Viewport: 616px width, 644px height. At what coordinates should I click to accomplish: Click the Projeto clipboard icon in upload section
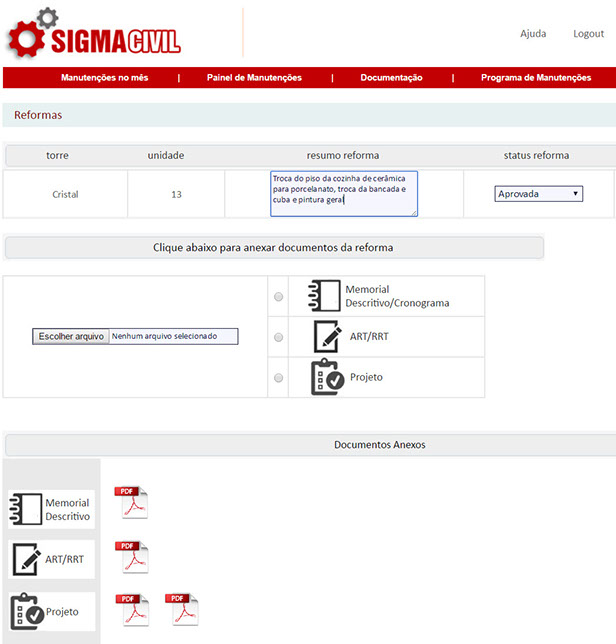click(x=327, y=378)
